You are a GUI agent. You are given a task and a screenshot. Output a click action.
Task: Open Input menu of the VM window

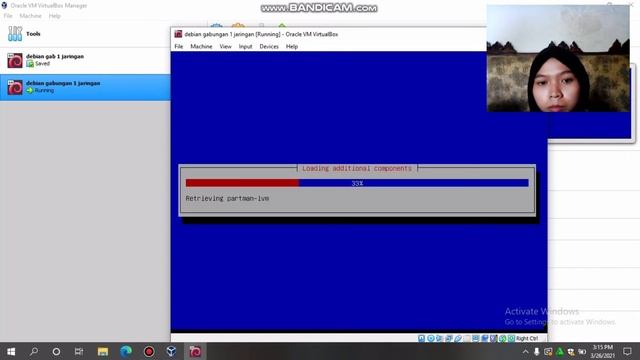[245, 47]
